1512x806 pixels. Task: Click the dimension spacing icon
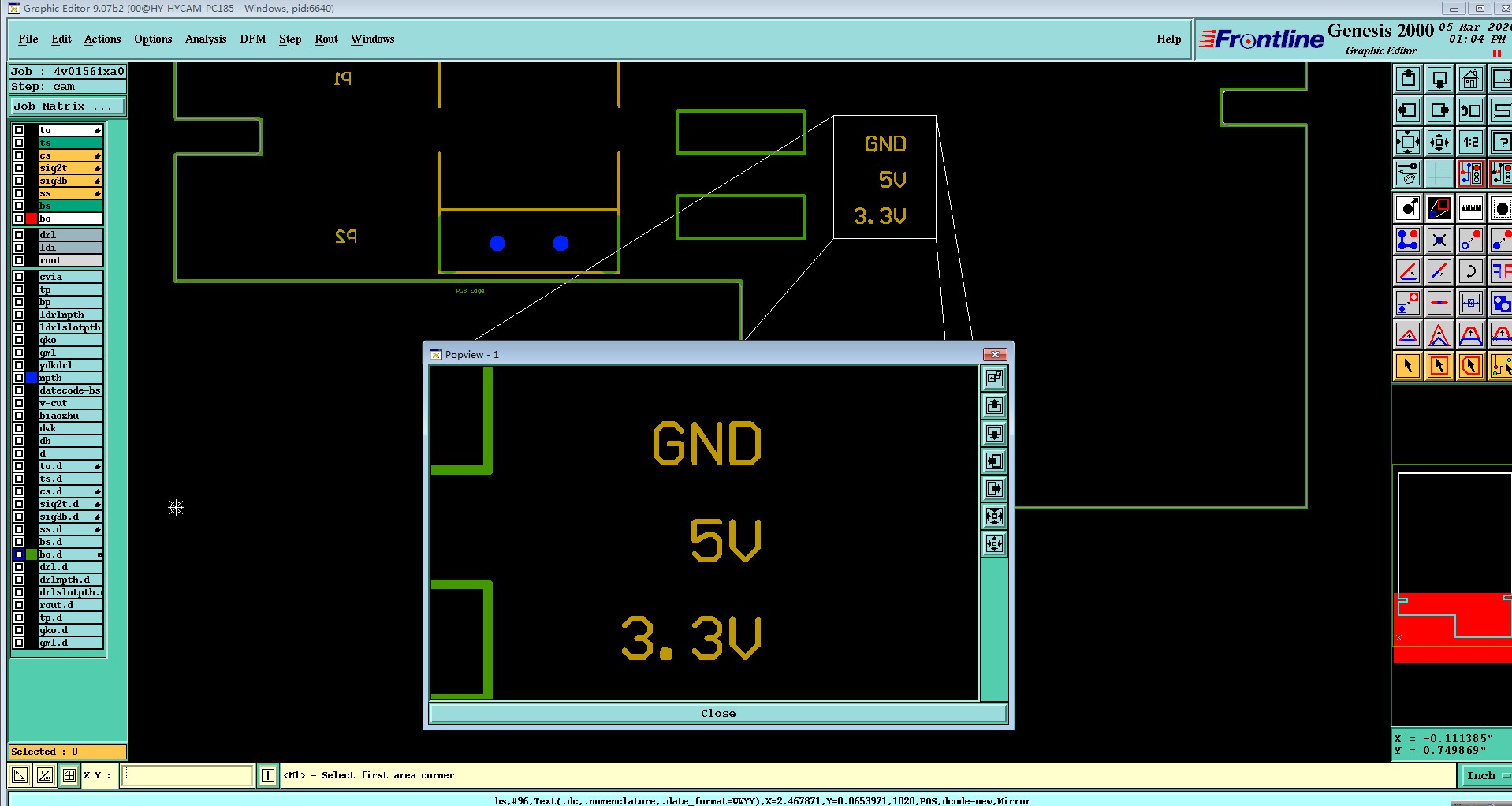point(1471,303)
